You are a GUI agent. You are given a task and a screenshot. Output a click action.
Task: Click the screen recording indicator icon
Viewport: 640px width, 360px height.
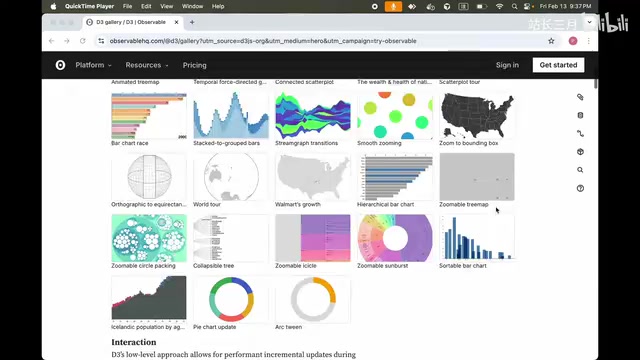click(x=375, y=6)
